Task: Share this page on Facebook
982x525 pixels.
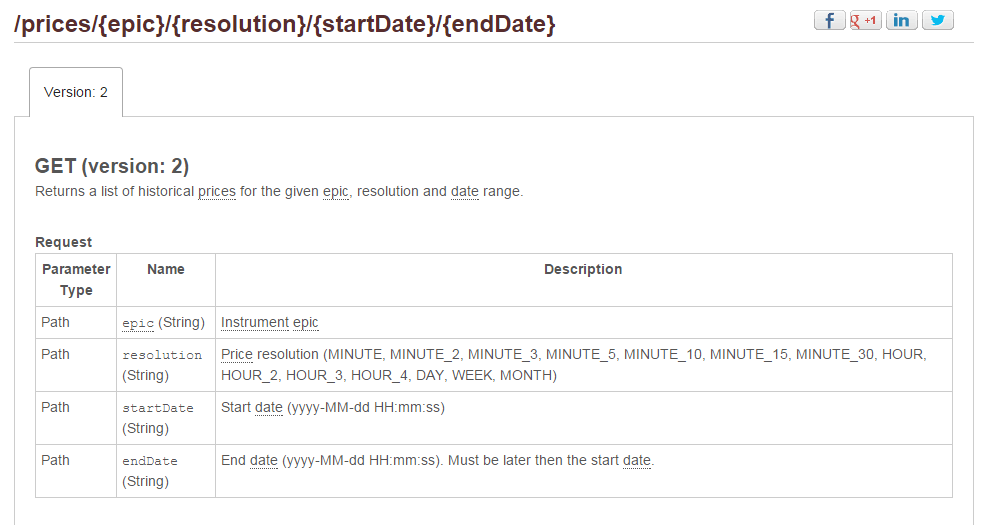Action: [829, 20]
